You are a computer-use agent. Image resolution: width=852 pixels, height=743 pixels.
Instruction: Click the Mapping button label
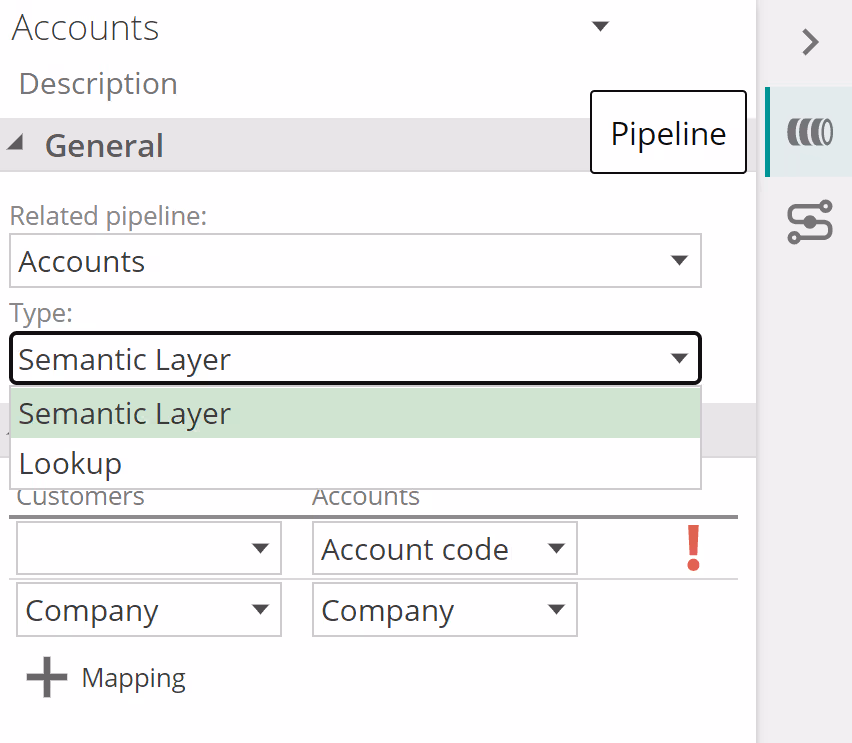click(x=133, y=678)
